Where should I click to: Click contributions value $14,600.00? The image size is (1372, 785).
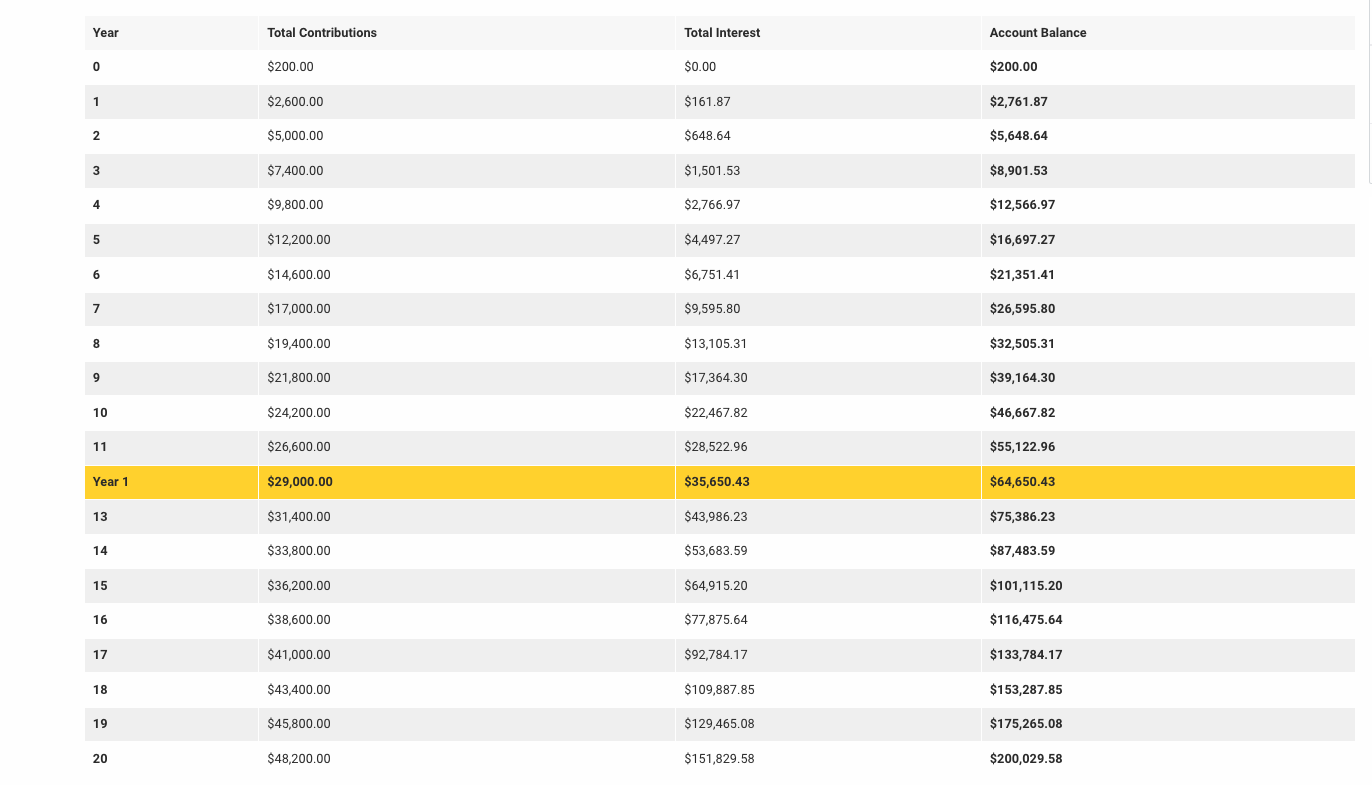tap(299, 275)
